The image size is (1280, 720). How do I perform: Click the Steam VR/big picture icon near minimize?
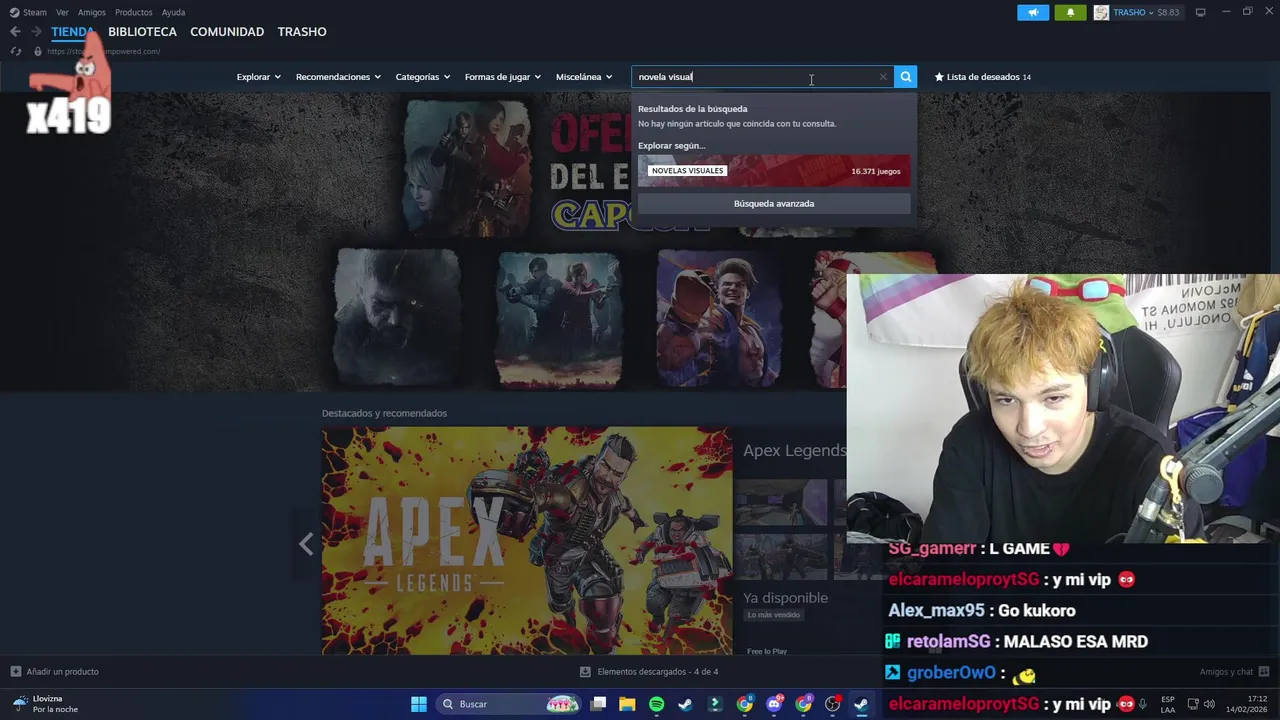pyautogui.click(x=1200, y=12)
